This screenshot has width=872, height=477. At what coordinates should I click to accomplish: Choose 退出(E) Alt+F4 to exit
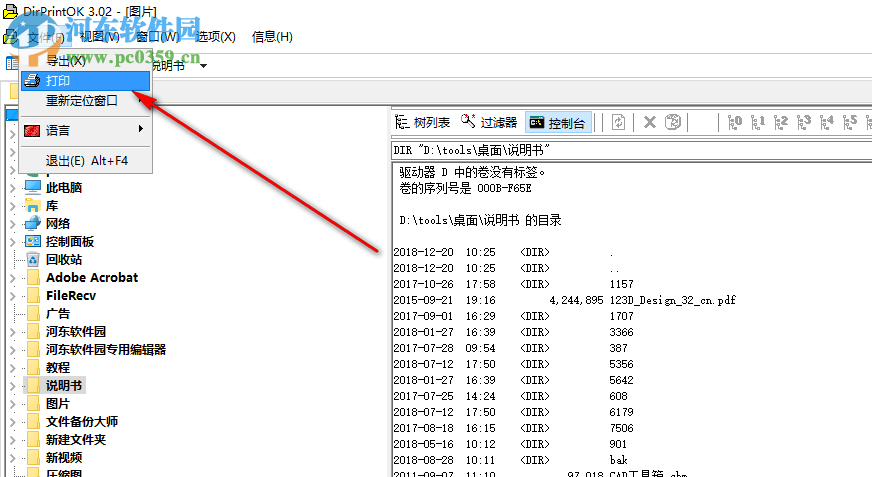86,161
